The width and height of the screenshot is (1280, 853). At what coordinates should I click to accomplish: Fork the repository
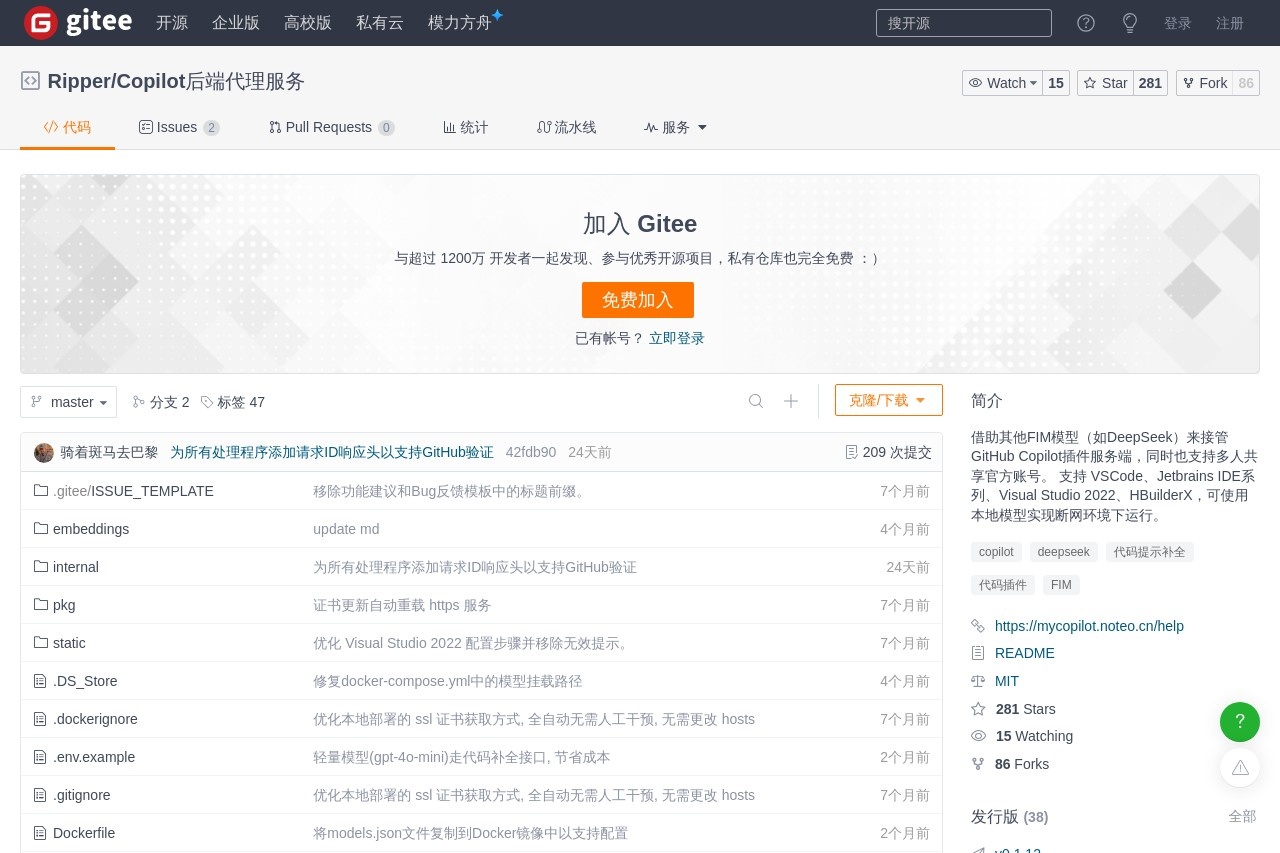[1204, 83]
